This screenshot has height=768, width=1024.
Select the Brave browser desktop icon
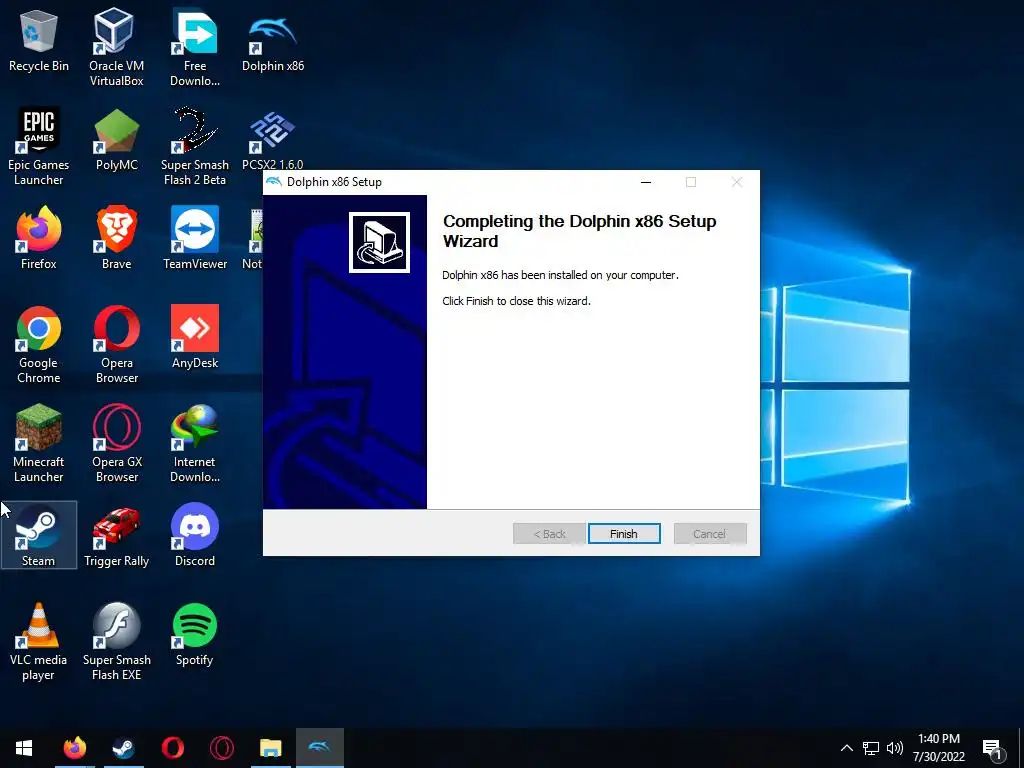tap(116, 239)
